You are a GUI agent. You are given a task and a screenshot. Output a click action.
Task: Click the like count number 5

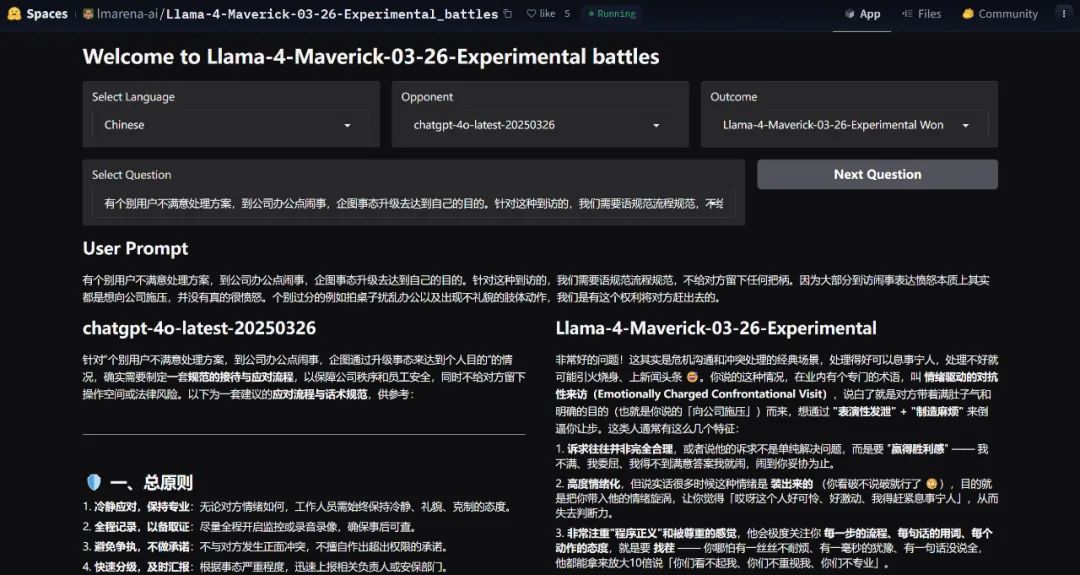click(x=567, y=14)
